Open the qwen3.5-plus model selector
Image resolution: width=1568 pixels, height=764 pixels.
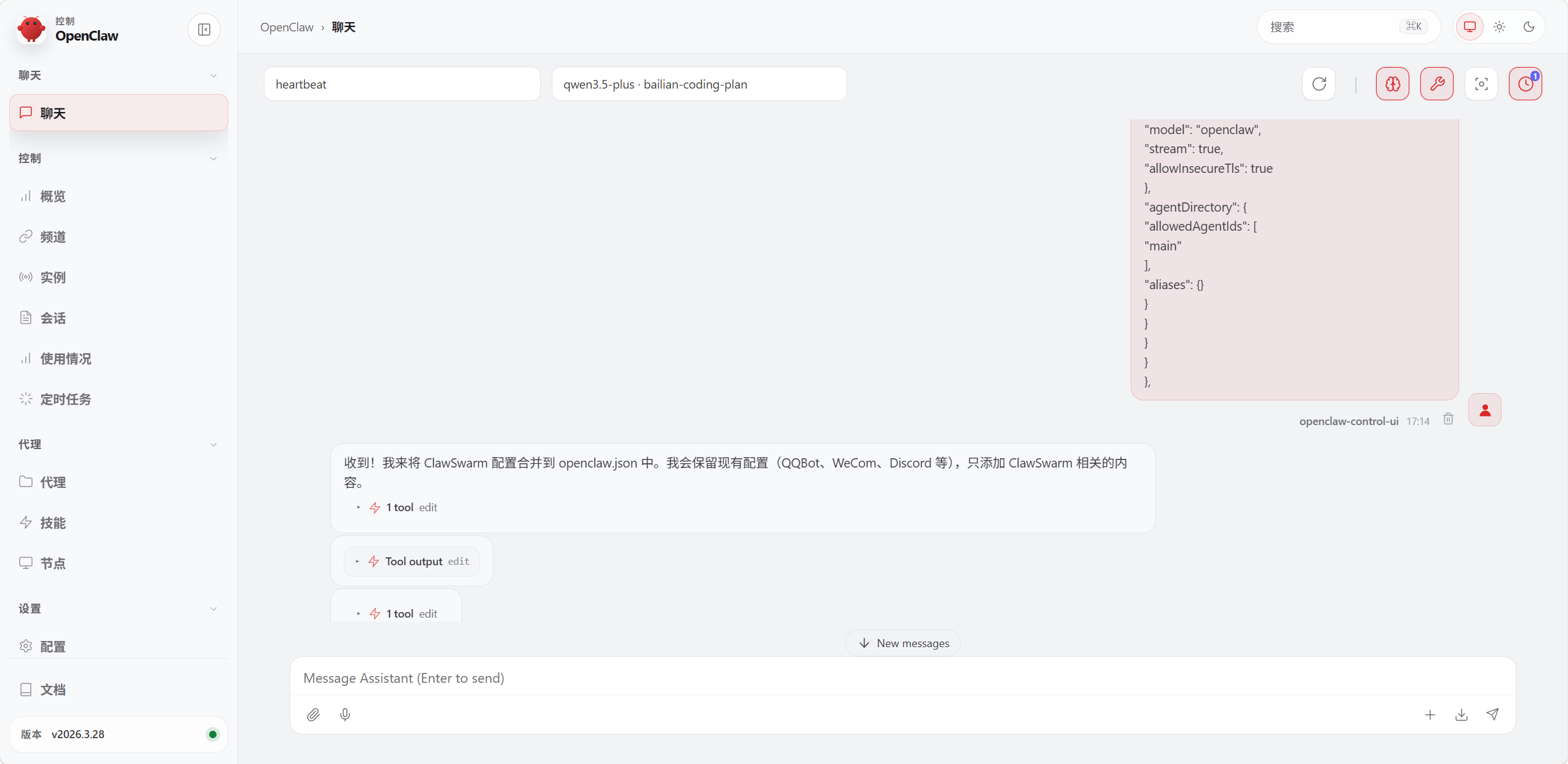click(699, 84)
